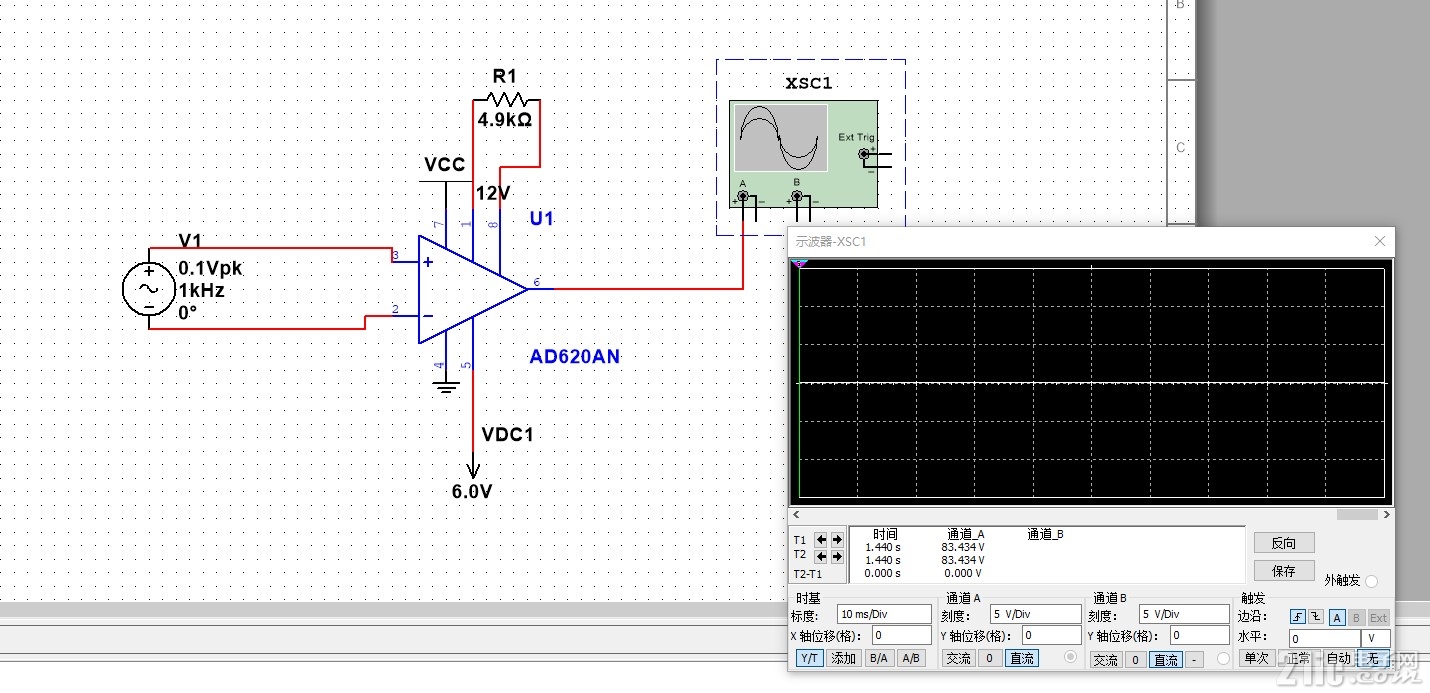Close the 示波器-XSC1 window

click(1379, 241)
